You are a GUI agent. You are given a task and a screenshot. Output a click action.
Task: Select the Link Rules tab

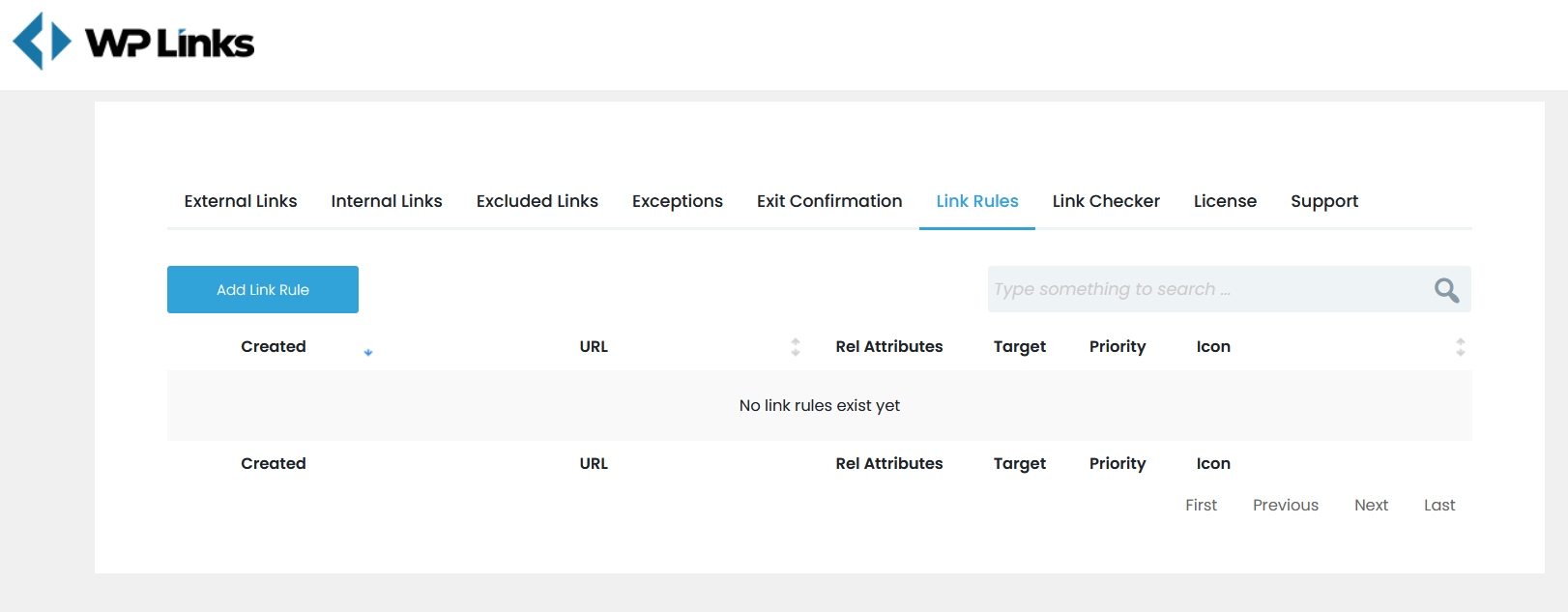[x=977, y=201]
